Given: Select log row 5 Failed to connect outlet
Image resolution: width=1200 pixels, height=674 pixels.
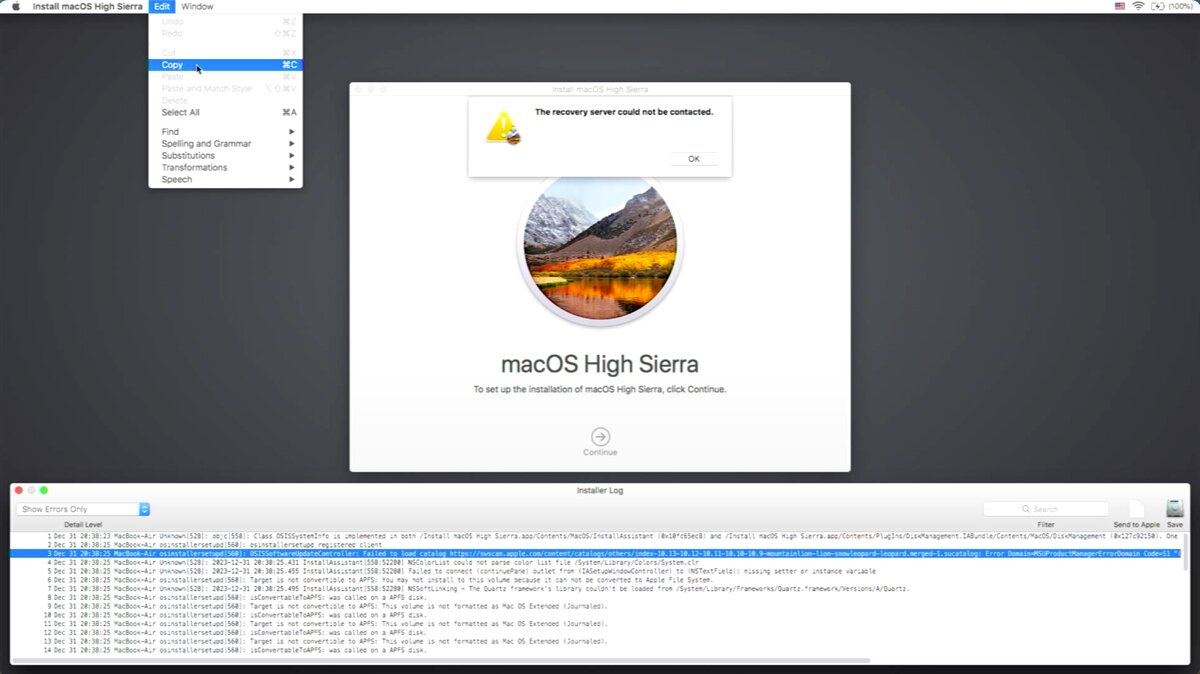Looking at the screenshot, I should click(x=597, y=571).
